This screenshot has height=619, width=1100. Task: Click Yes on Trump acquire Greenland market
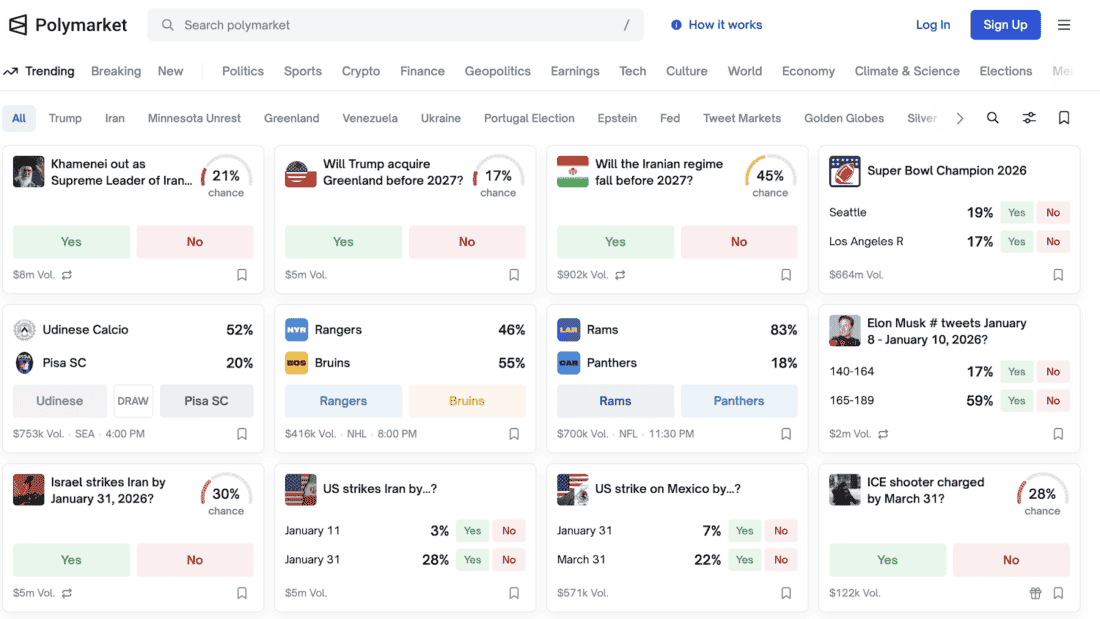pyautogui.click(x=343, y=242)
